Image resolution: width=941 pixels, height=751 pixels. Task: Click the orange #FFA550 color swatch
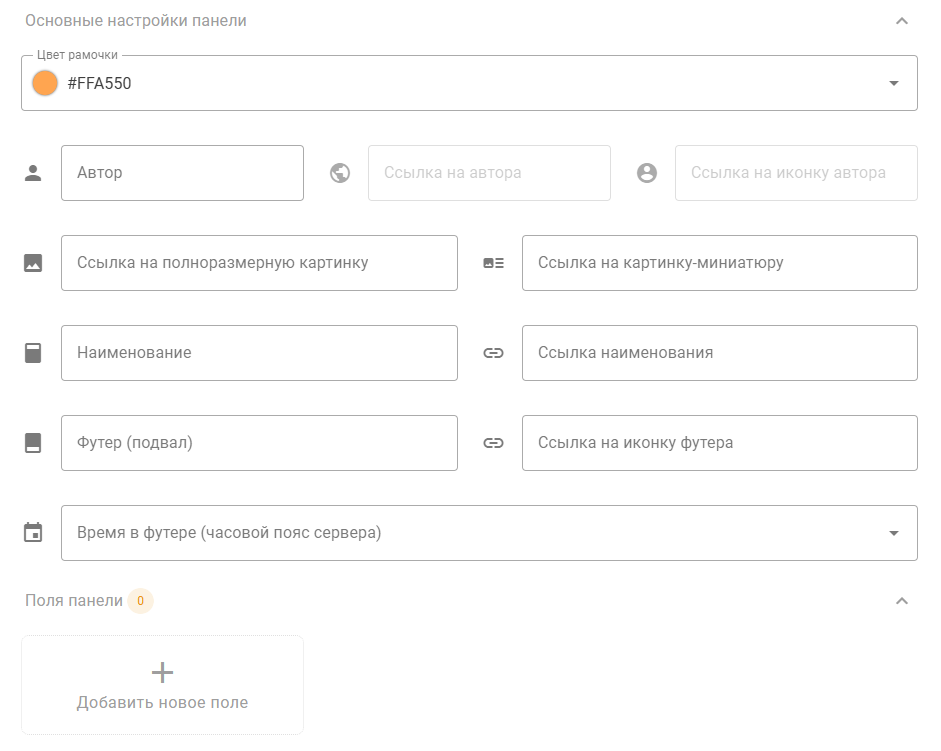pos(45,83)
